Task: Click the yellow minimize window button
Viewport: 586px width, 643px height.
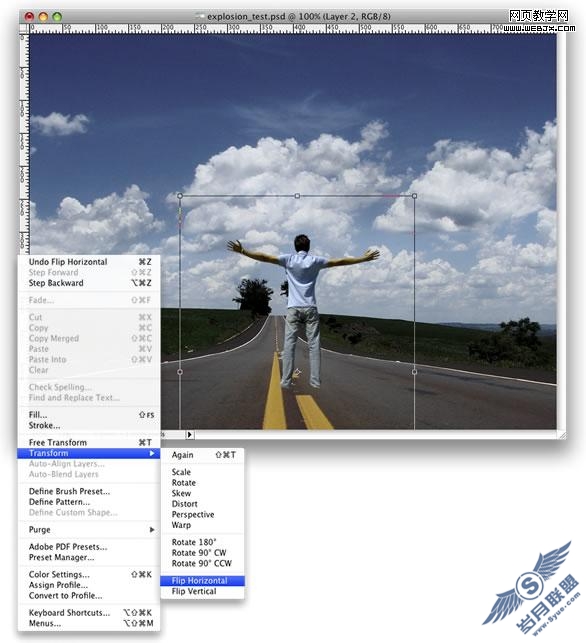Action: 43,16
